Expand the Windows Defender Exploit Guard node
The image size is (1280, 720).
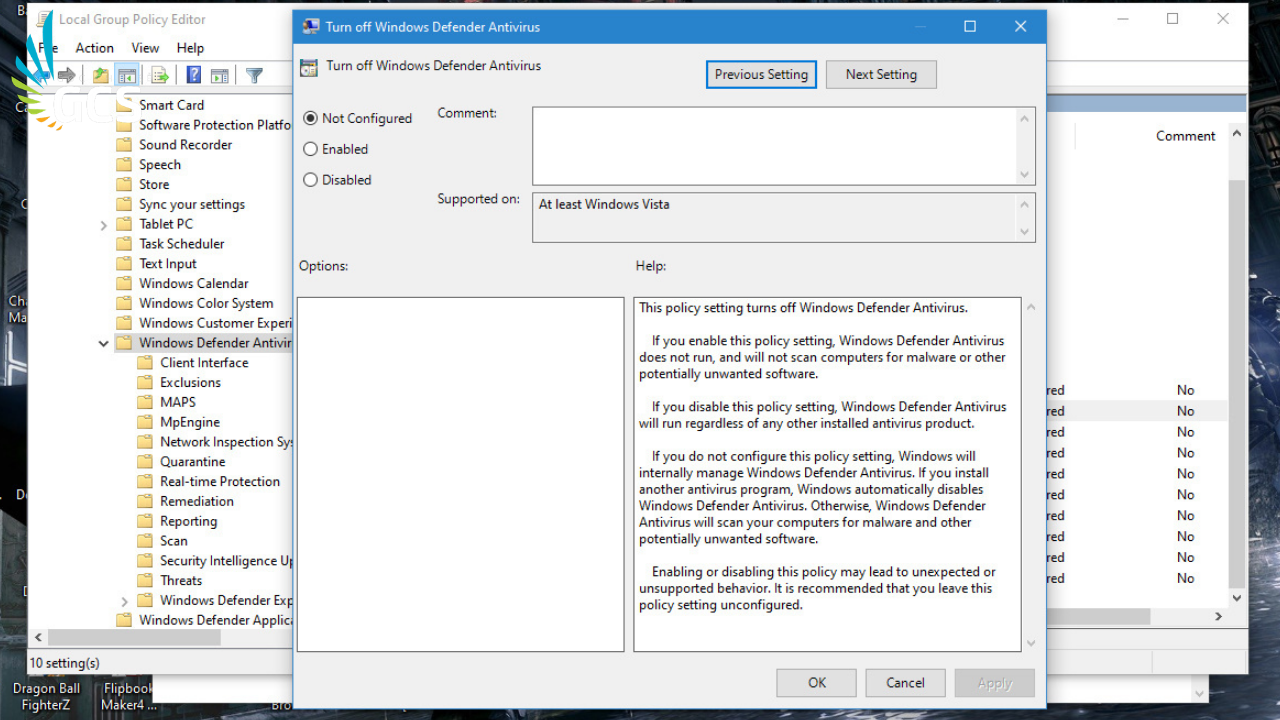click(x=124, y=600)
